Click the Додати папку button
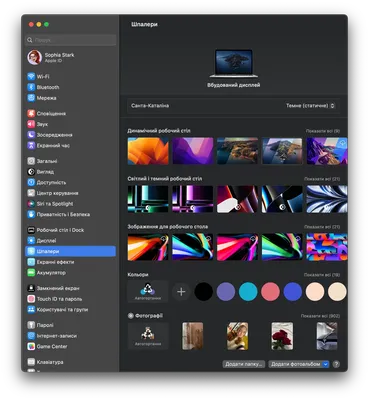 (x=244, y=364)
